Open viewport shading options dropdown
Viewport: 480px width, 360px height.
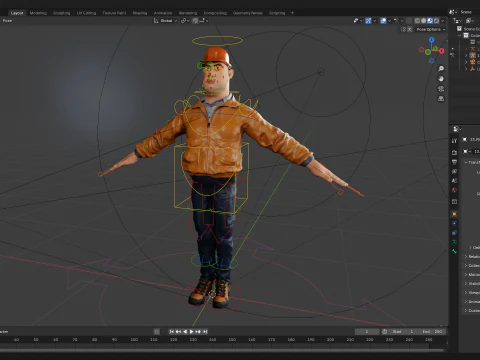pos(443,21)
